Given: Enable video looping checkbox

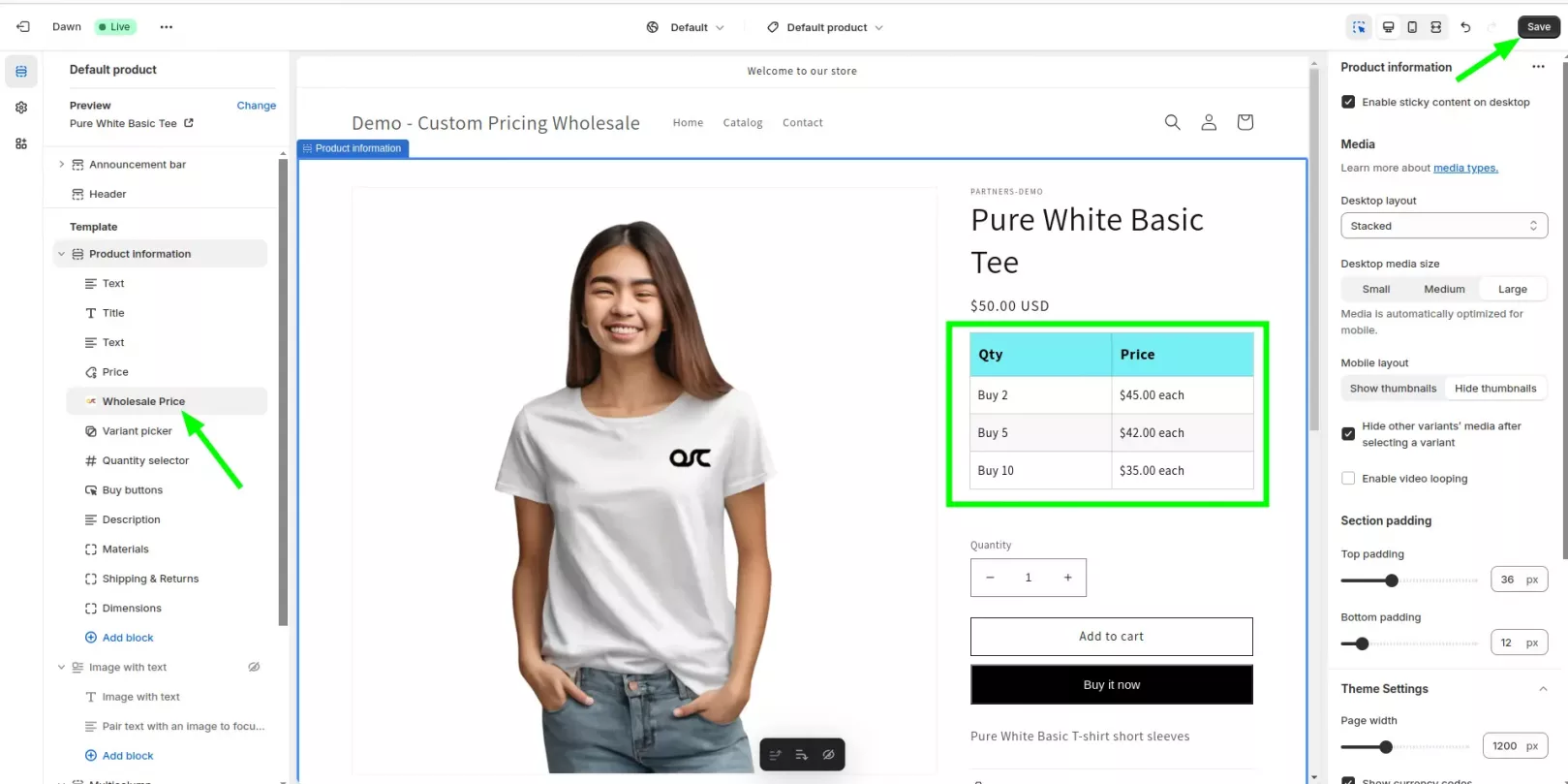Looking at the screenshot, I should point(1348,479).
